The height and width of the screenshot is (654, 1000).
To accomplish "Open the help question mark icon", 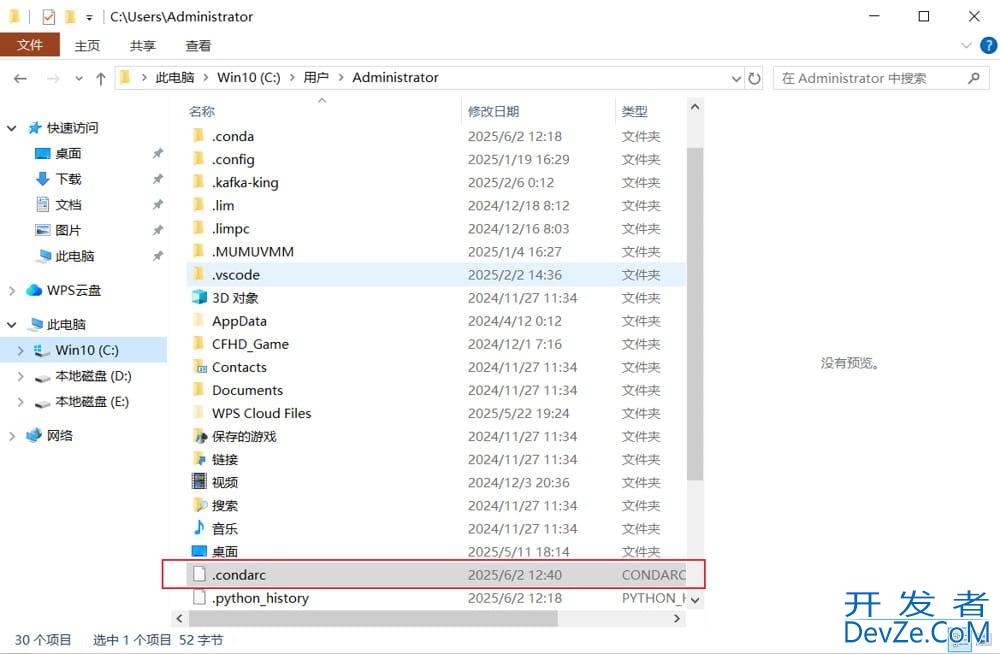I will [987, 46].
